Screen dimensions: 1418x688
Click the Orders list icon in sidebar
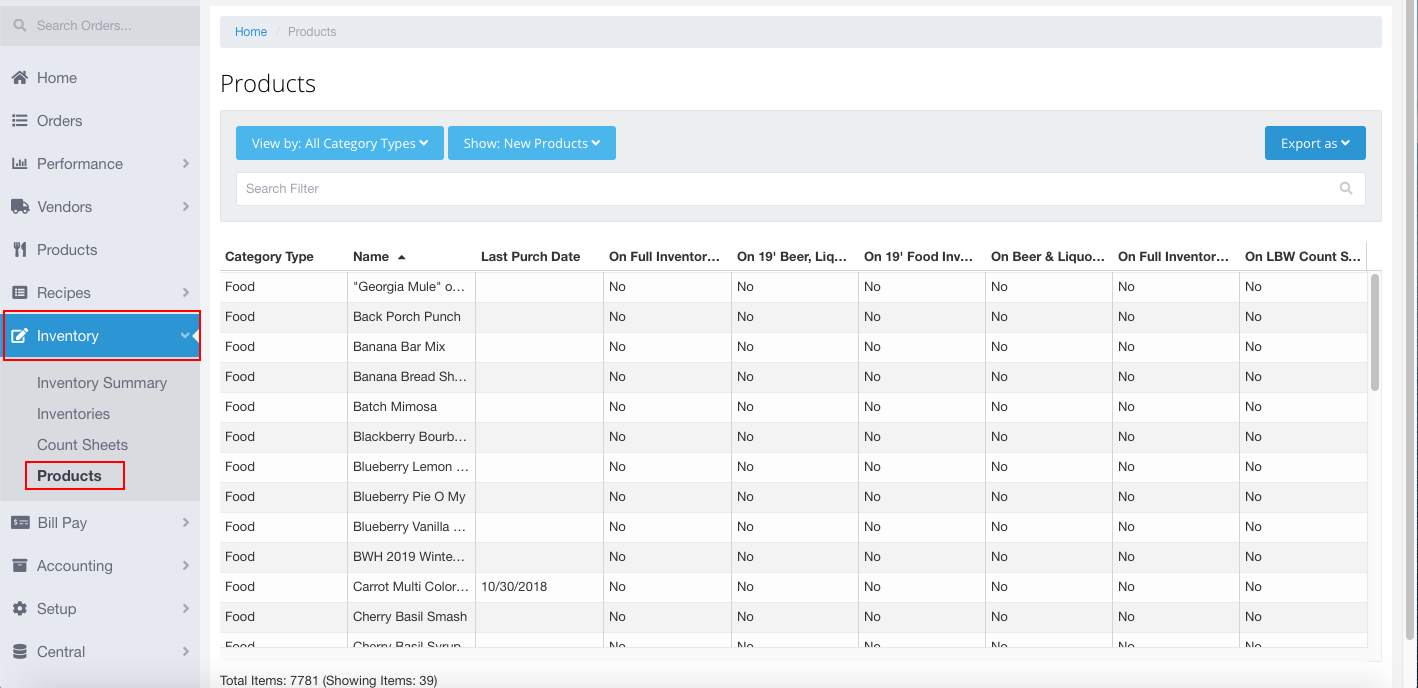point(19,121)
